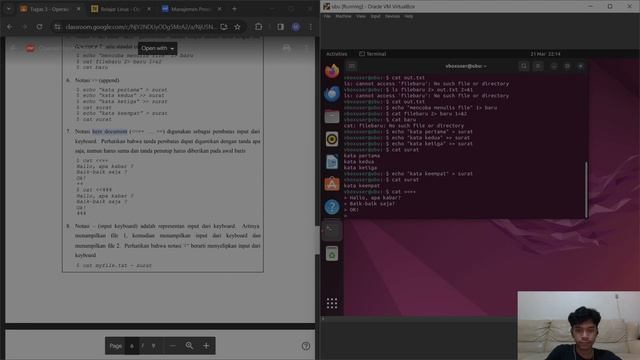Open the VirtualBox Input menu
The width and height of the screenshot is (640, 360).
pos(376,16)
